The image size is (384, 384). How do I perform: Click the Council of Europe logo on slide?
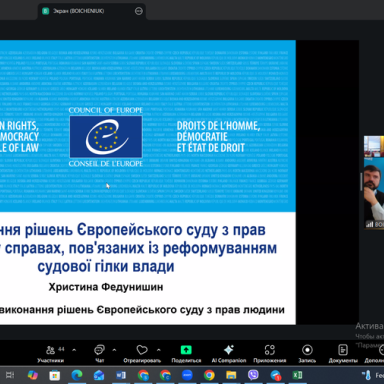click(106, 137)
